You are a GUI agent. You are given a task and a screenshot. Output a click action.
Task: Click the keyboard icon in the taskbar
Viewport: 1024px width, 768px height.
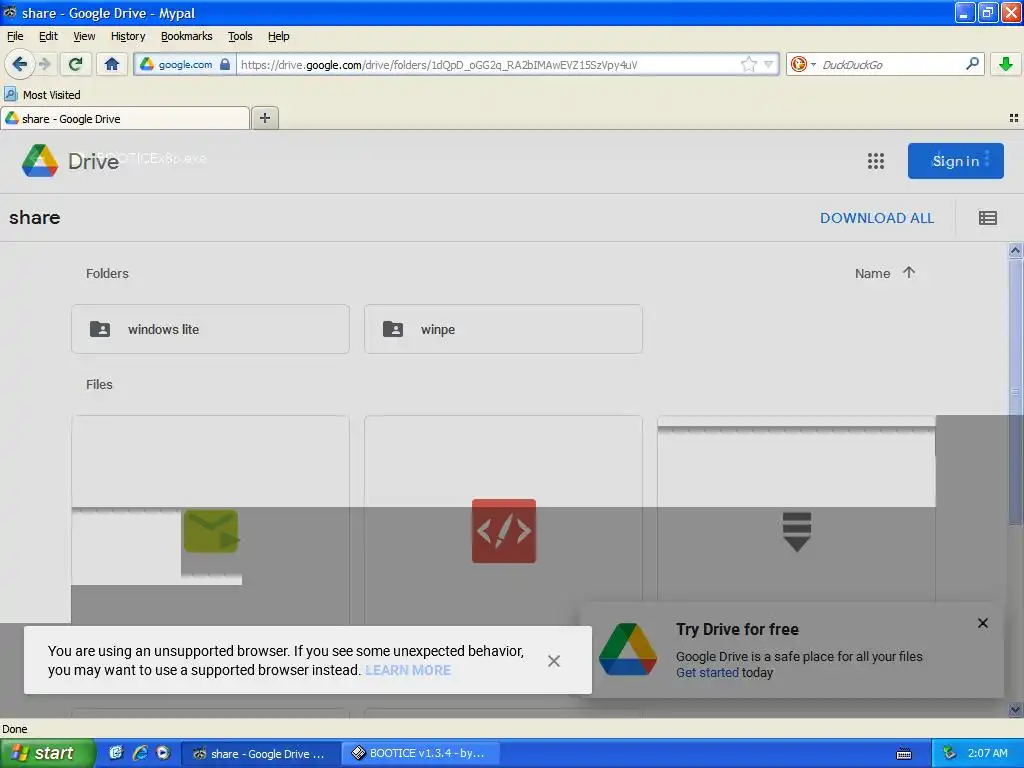coord(904,754)
